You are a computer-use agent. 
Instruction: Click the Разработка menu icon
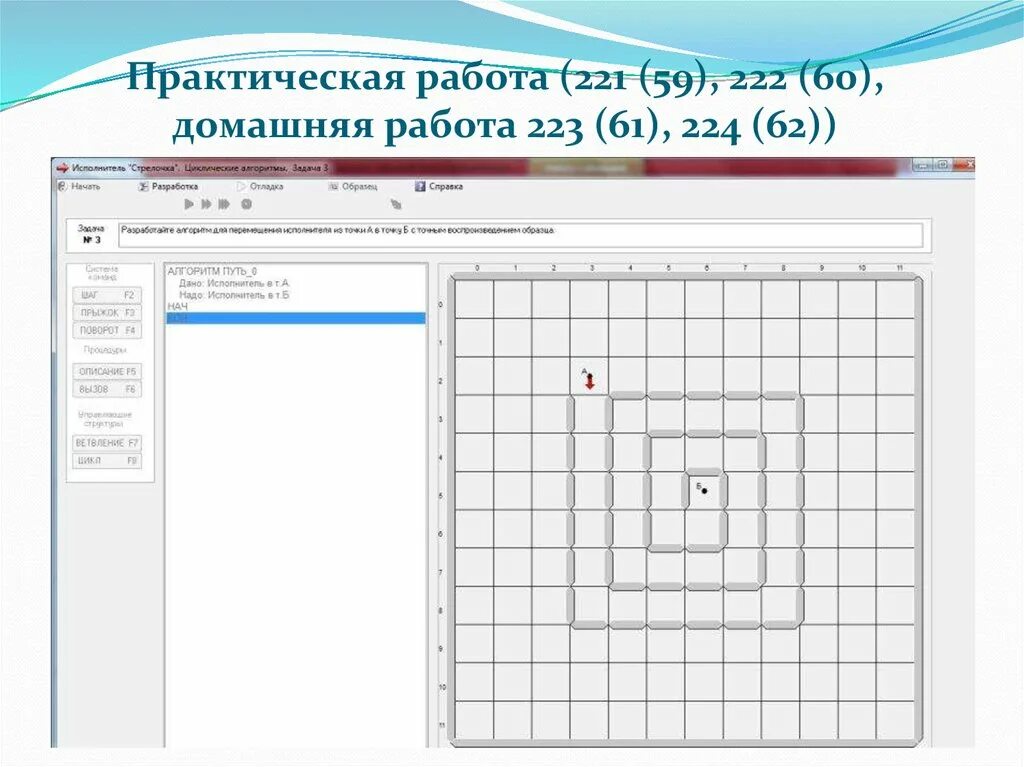pos(144,187)
